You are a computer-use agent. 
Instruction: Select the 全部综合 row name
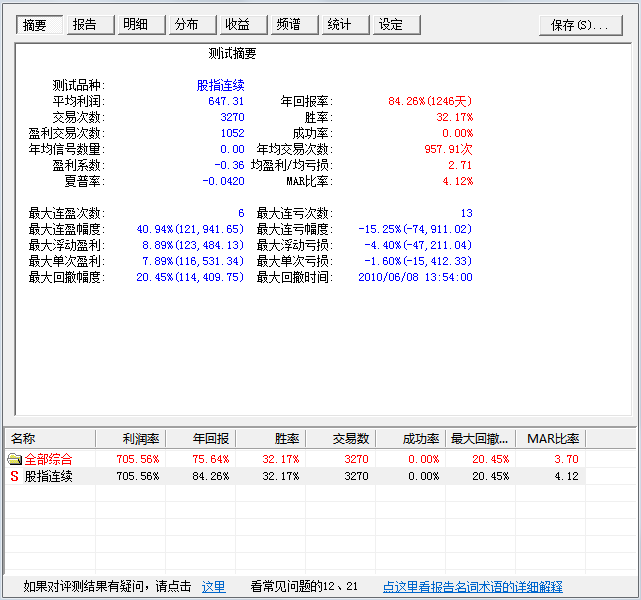pos(48,459)
